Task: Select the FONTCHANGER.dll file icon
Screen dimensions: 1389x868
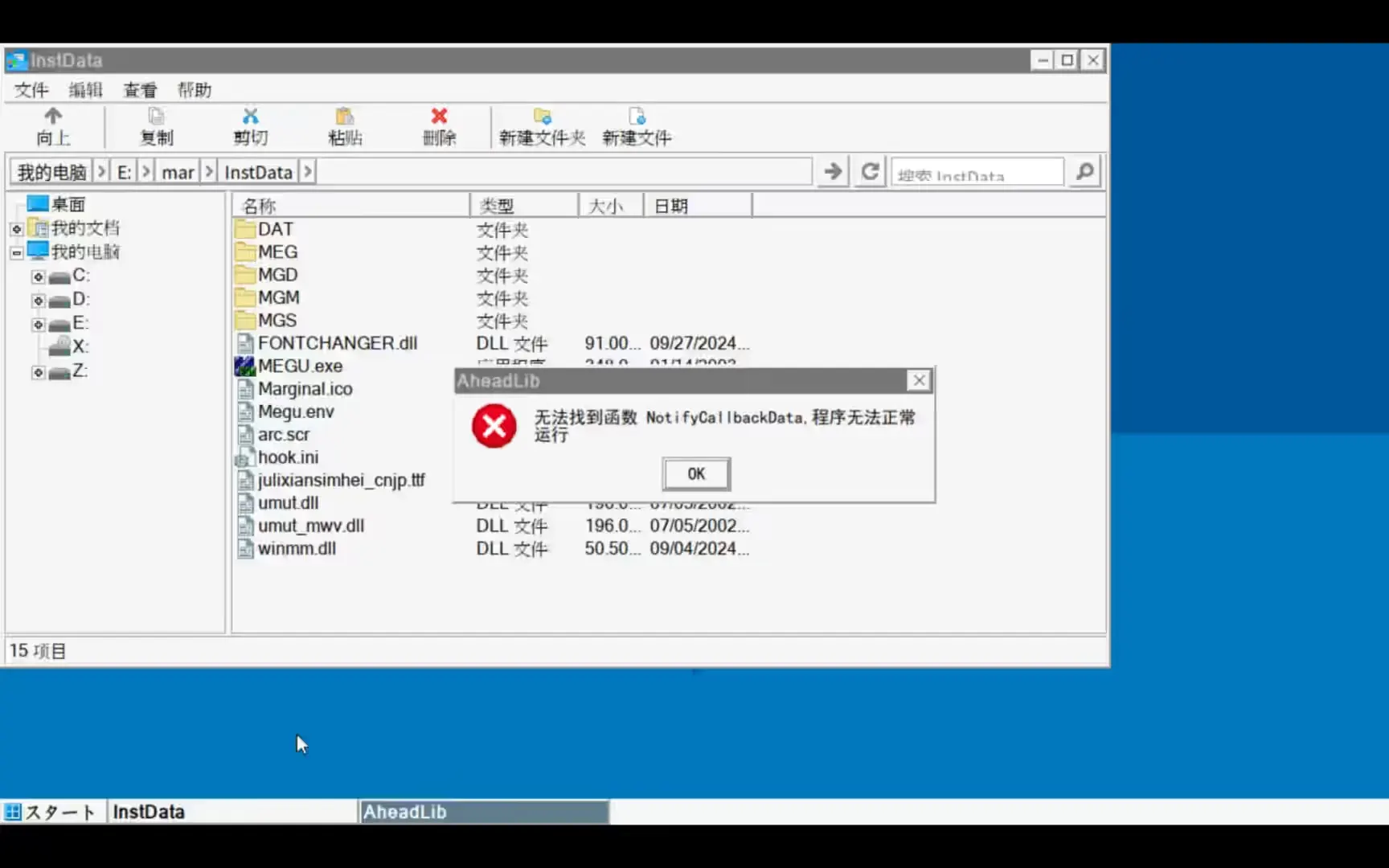Action: [x=246, y=344]
